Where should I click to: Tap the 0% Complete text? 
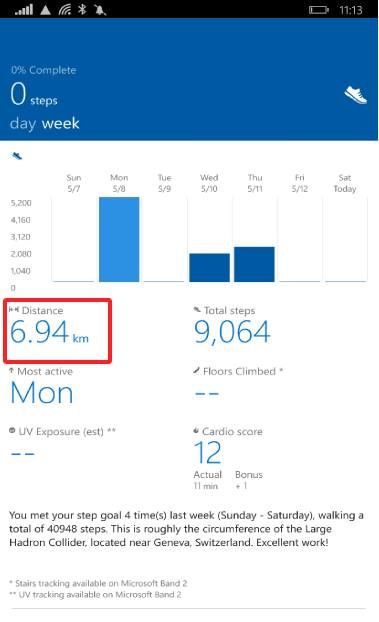(x=44, y=70)
